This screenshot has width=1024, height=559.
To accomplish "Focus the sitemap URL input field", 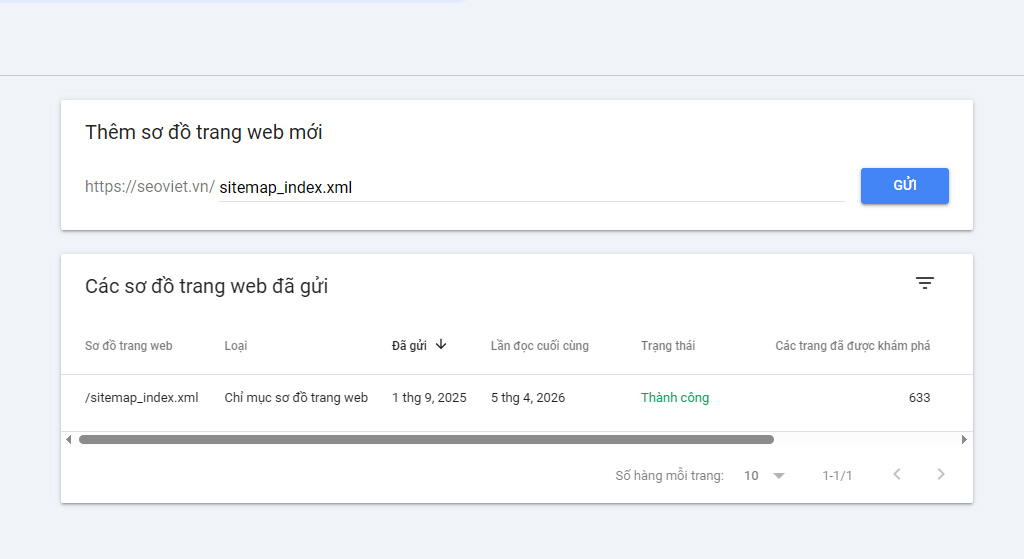I will pyautogui.click(x=530, y=187).
